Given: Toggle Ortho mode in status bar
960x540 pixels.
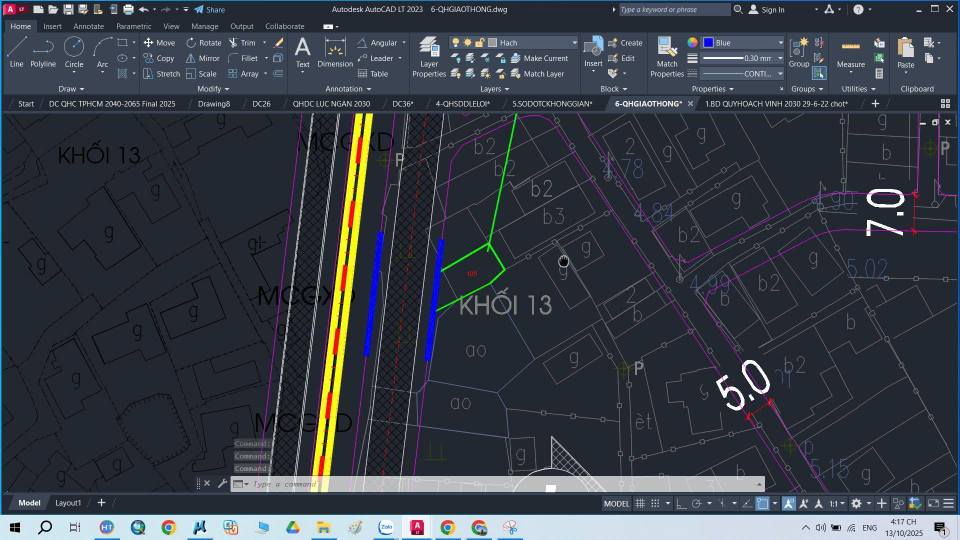Looking at the screenshot, I should pos(681,503).
